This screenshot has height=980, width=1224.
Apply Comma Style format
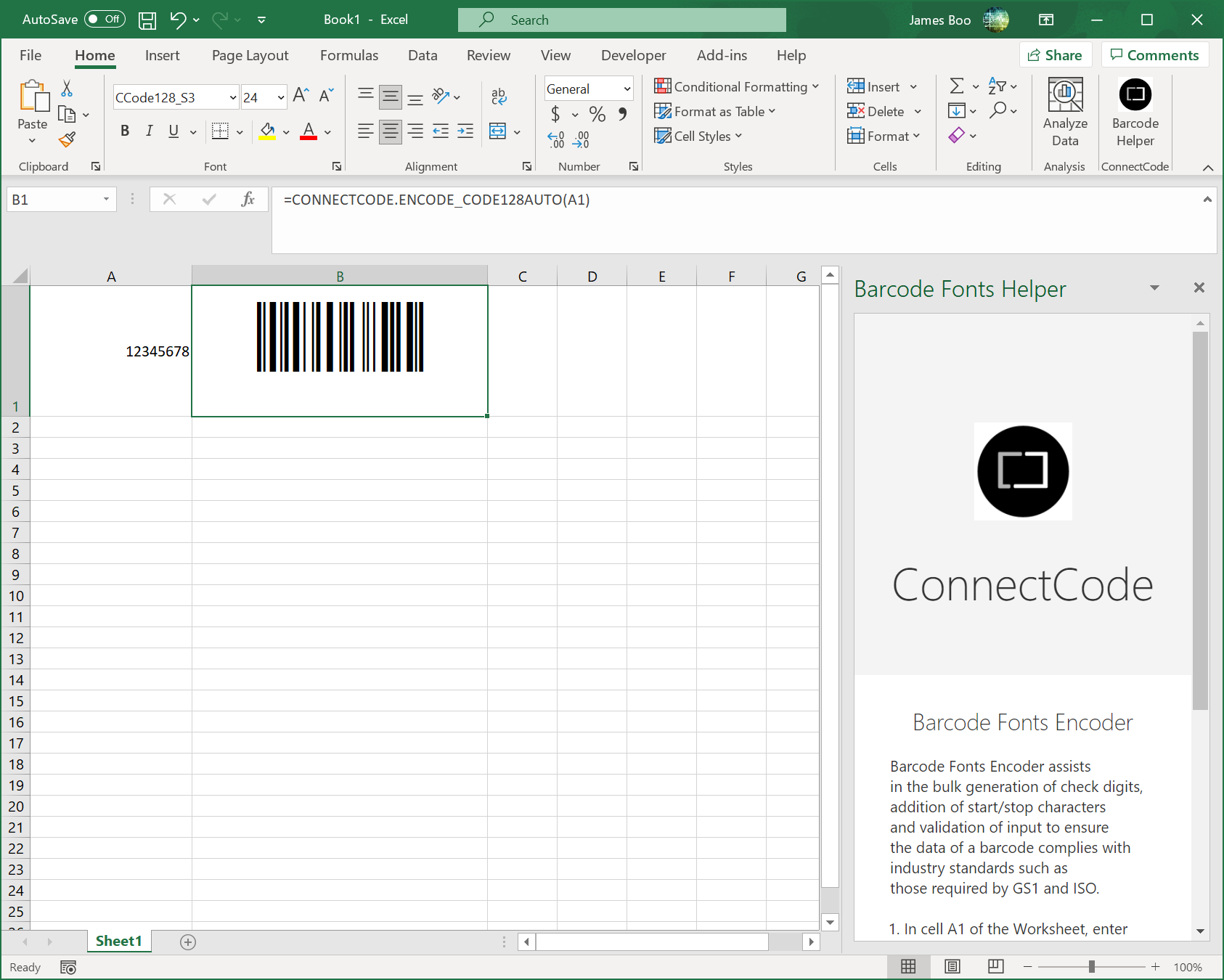point(622,114)
